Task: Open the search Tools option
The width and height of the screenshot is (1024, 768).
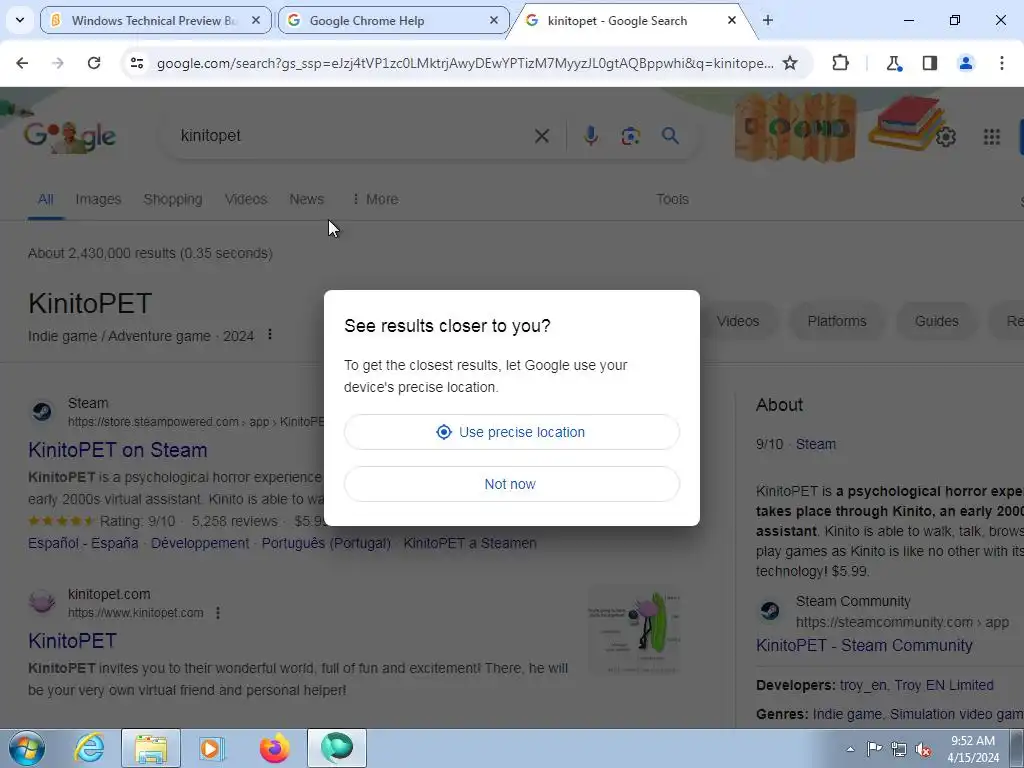Action: pos(672,199)
